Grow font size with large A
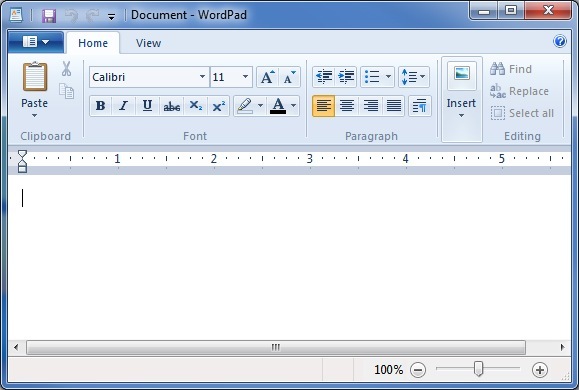The height and width of the screenshot is (390, 579). [268, 77]
